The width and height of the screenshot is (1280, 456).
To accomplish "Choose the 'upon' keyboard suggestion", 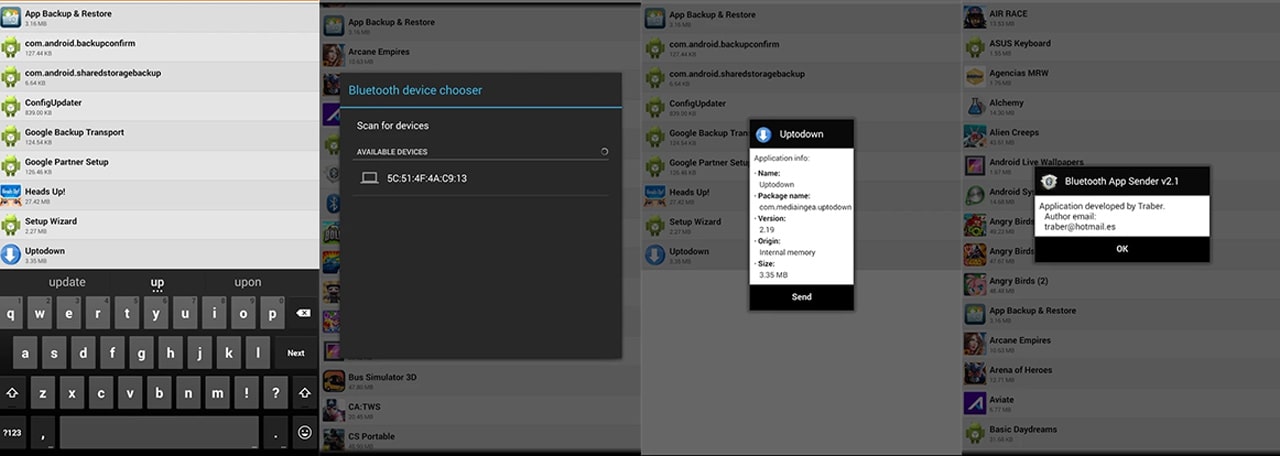I will [x=247, y=282].
